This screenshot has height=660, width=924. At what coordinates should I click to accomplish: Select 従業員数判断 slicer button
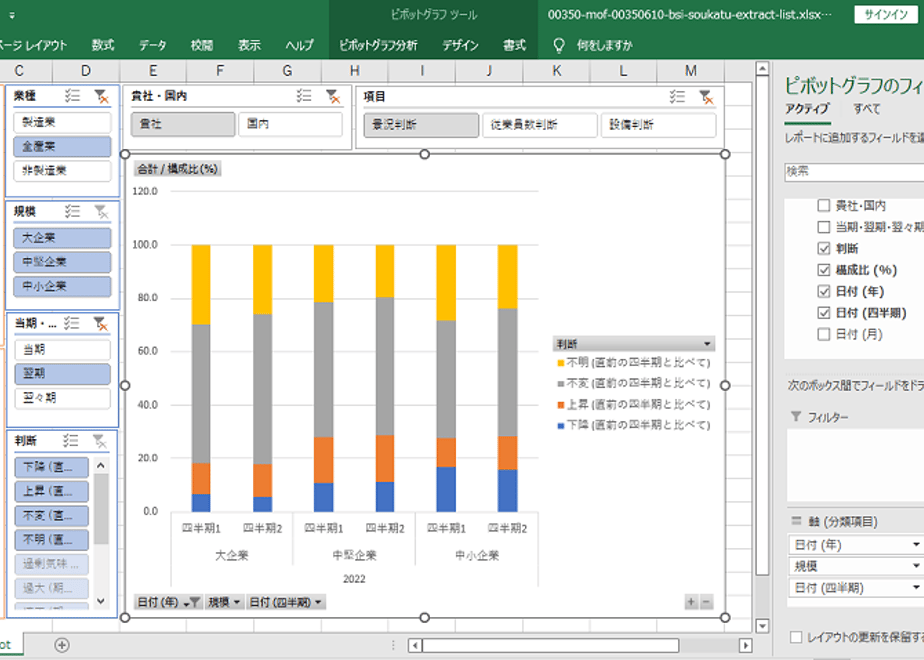539,125
